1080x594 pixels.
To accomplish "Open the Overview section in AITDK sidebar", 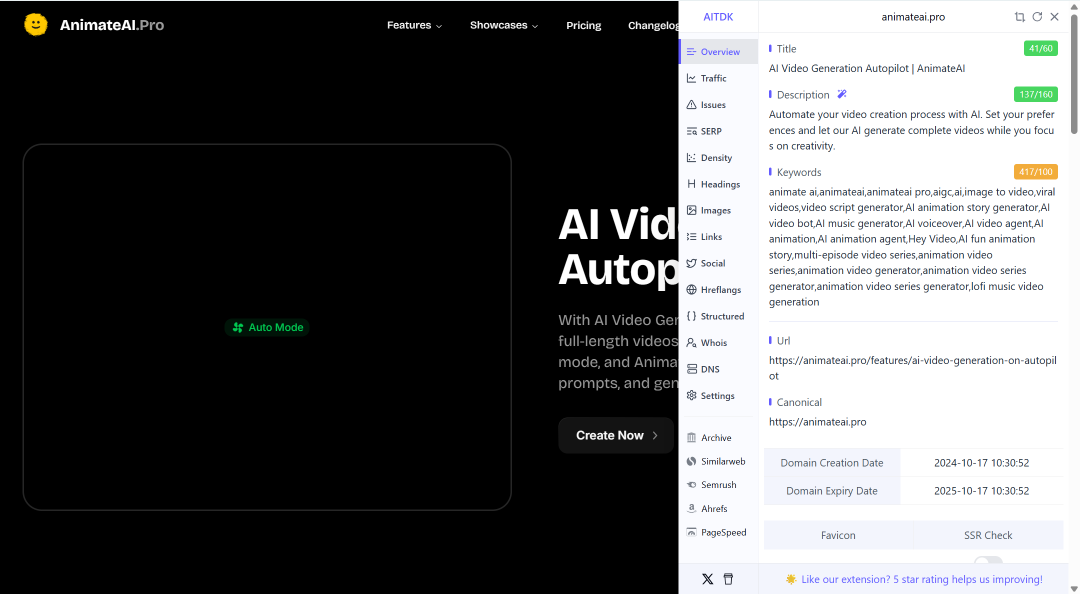I will point(718,52).
